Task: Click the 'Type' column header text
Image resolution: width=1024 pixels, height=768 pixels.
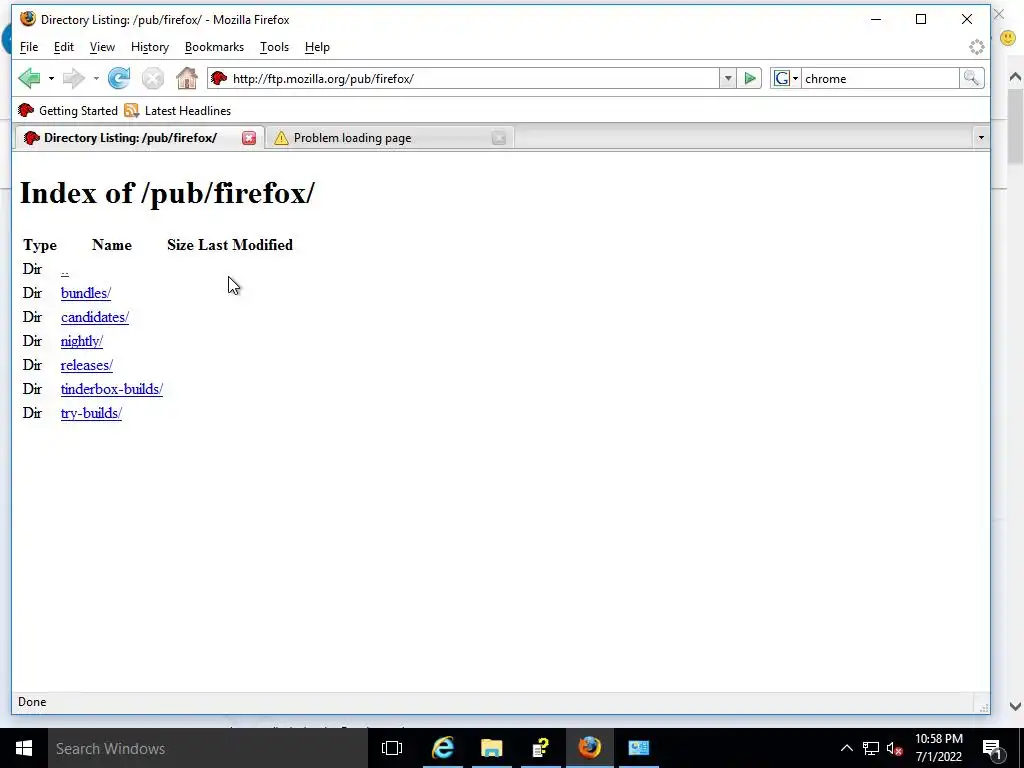Action: [40, 246]
